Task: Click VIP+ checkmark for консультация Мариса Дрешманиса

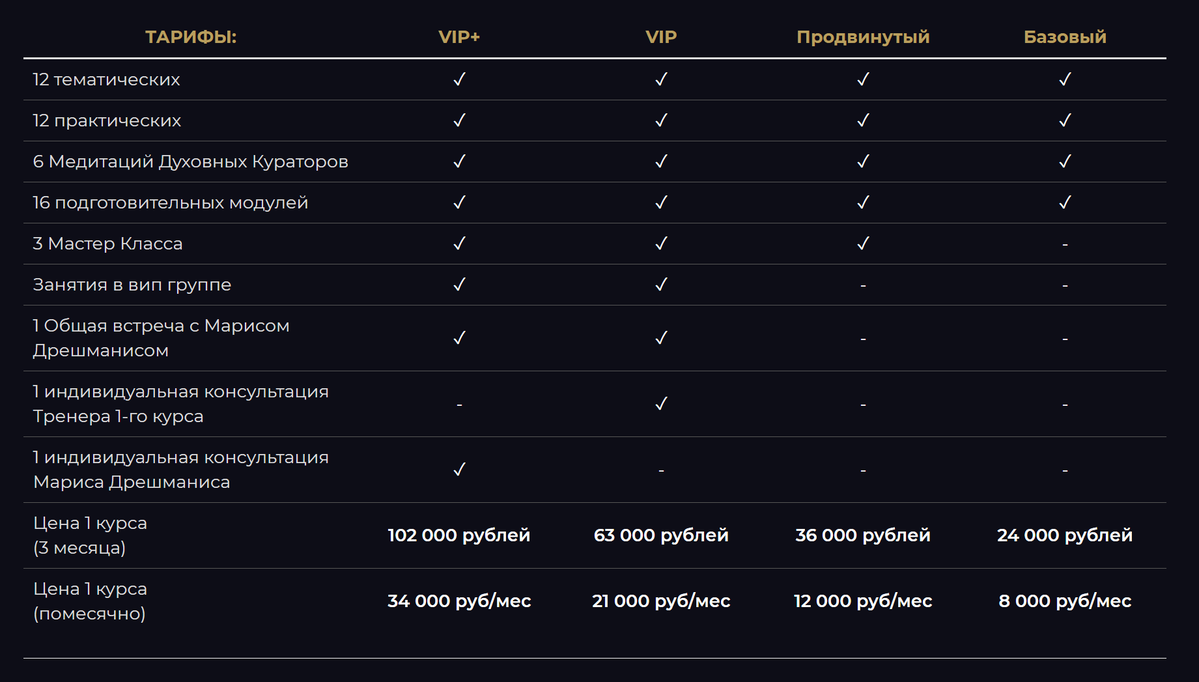Action: (x=459, y=469)
